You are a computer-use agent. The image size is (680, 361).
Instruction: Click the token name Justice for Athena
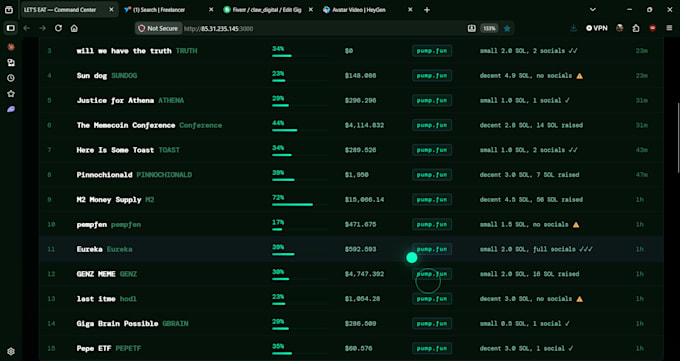115,100
